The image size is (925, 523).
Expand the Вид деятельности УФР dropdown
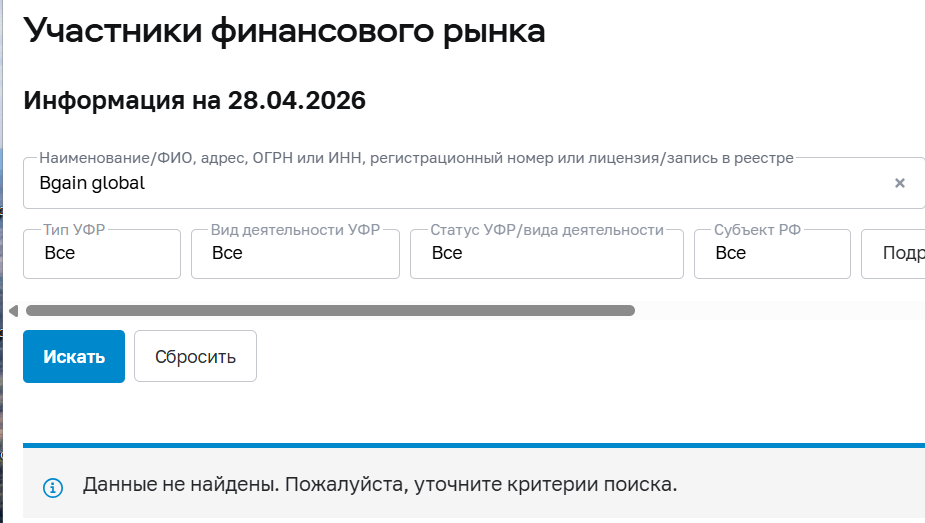296,254
